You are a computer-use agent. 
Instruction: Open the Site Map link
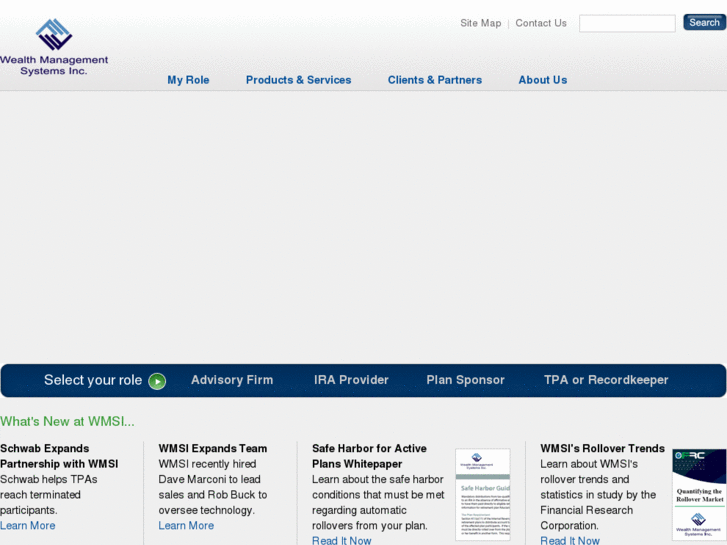(x=480, y=23)
